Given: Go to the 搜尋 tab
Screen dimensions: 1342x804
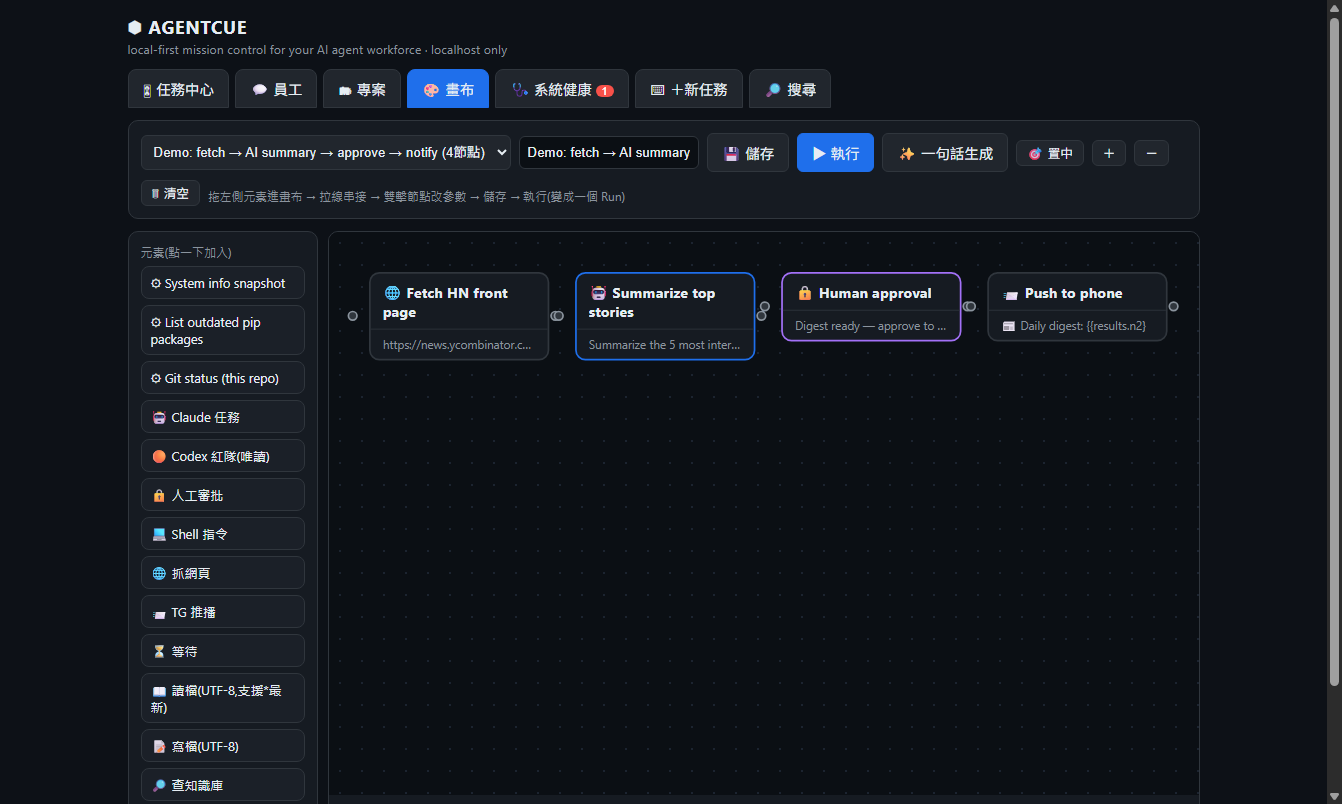Looking at the screenshot, I should (x=790, y=89).
